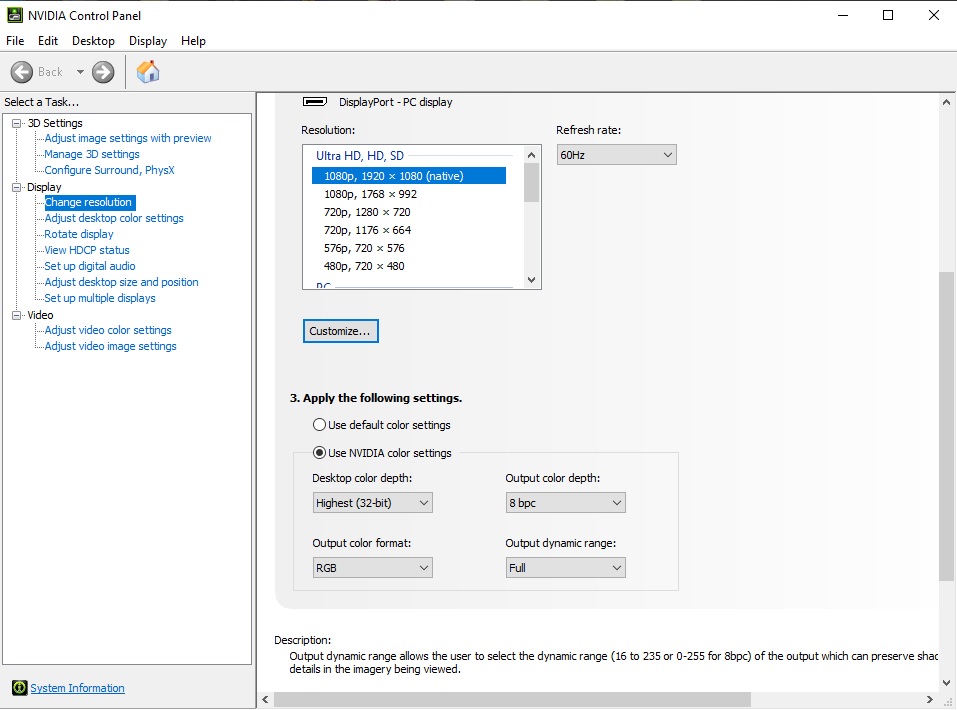Click the Forward arrow icon
The image size is (957, 710).
[x=103, y=72]
